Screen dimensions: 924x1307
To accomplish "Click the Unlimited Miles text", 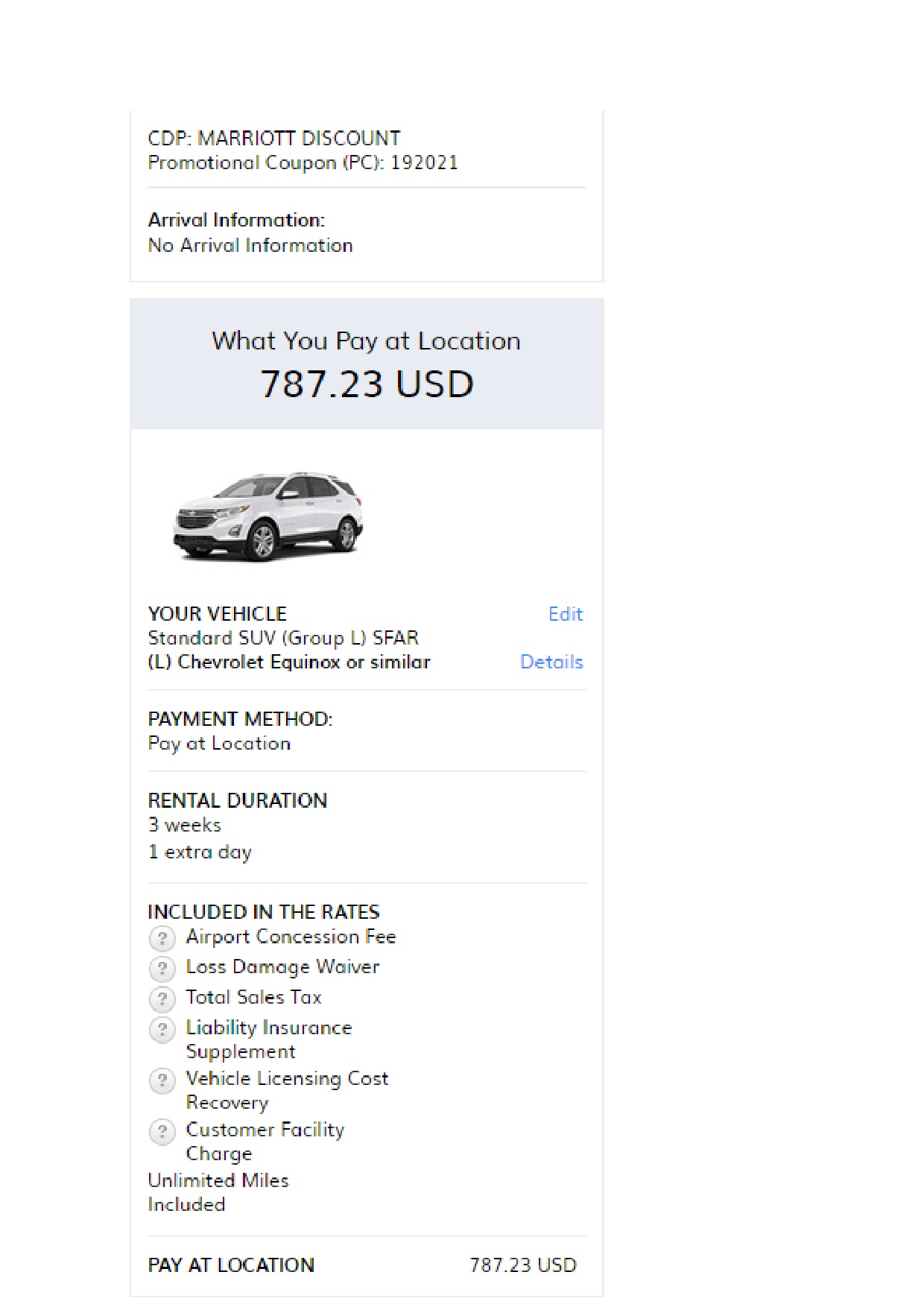I will [218, 1180].
